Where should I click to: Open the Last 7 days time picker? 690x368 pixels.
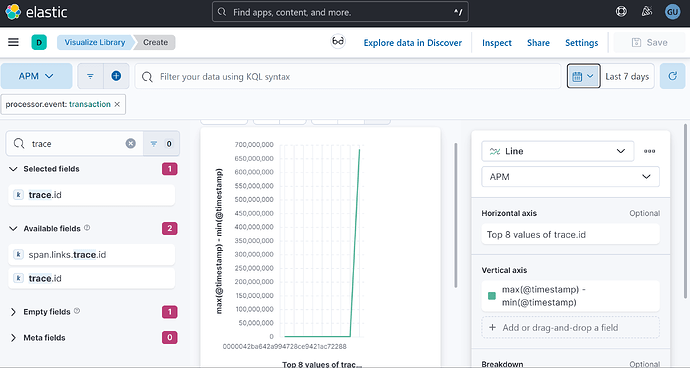click(627, 76)
